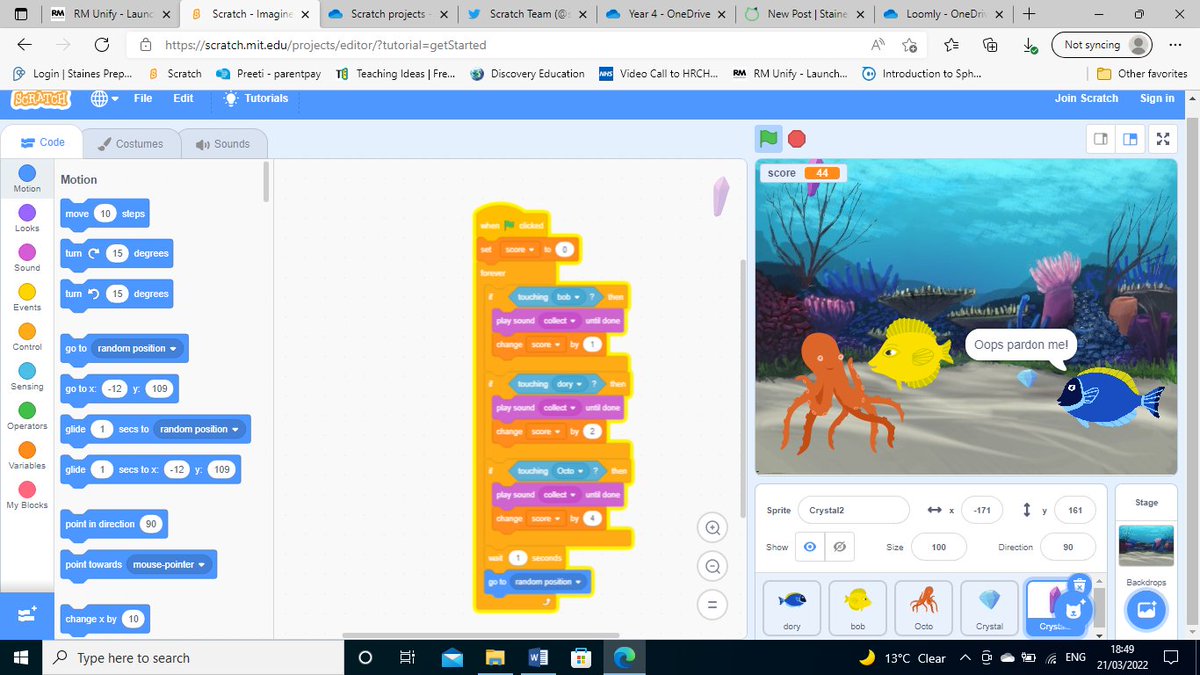
Task: Select the Crystal sprite thumbnail
Action: pos(989,606)
